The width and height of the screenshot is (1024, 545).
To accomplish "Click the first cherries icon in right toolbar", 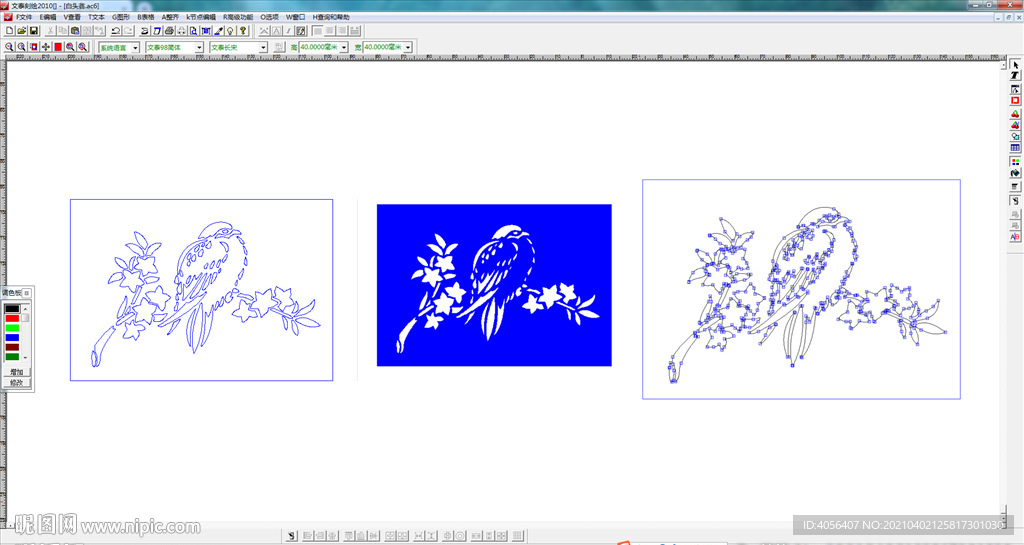I will [x=1015, y=114].
